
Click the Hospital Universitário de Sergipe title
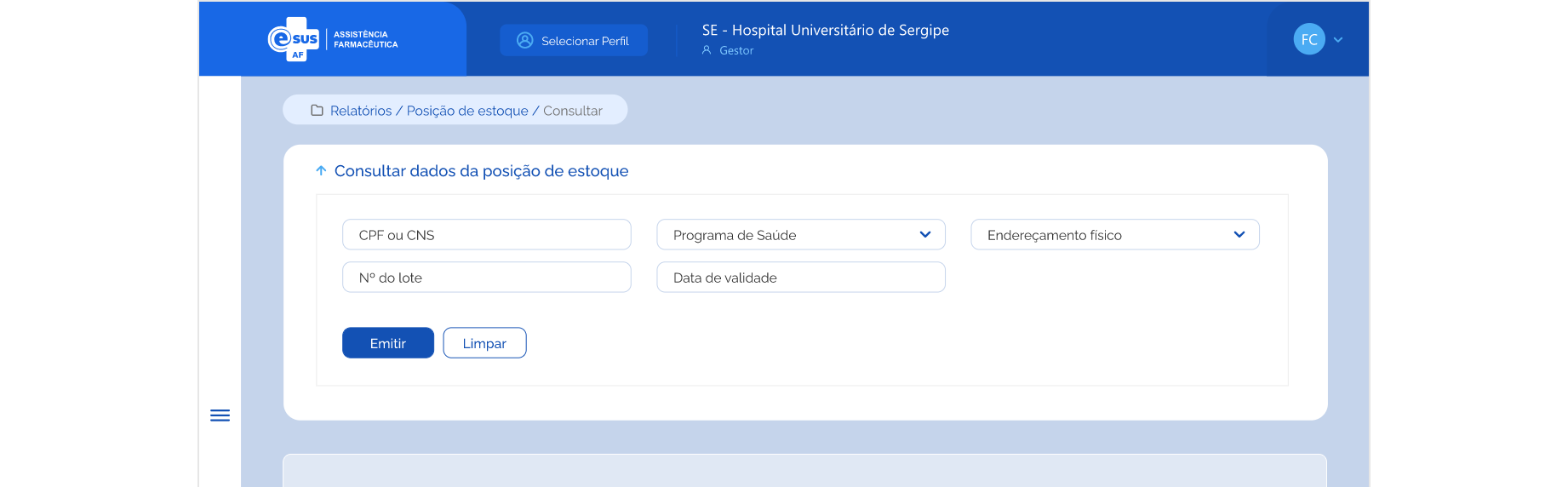tap(825, 31)
